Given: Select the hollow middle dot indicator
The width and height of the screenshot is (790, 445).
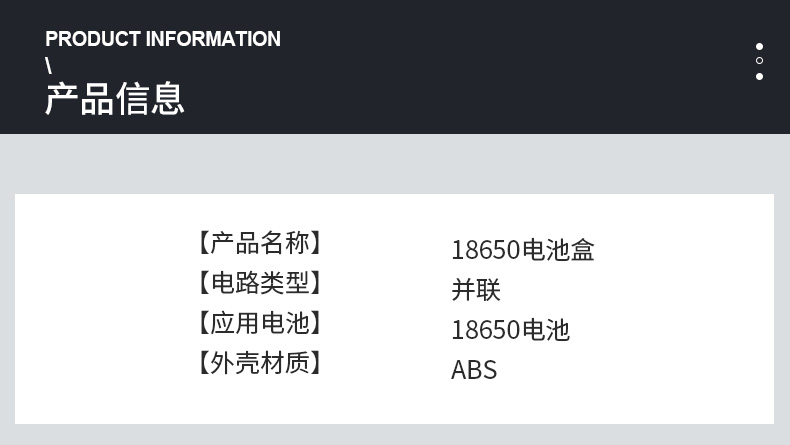Looking at the screenshot, I should click(x=759, y=61).
